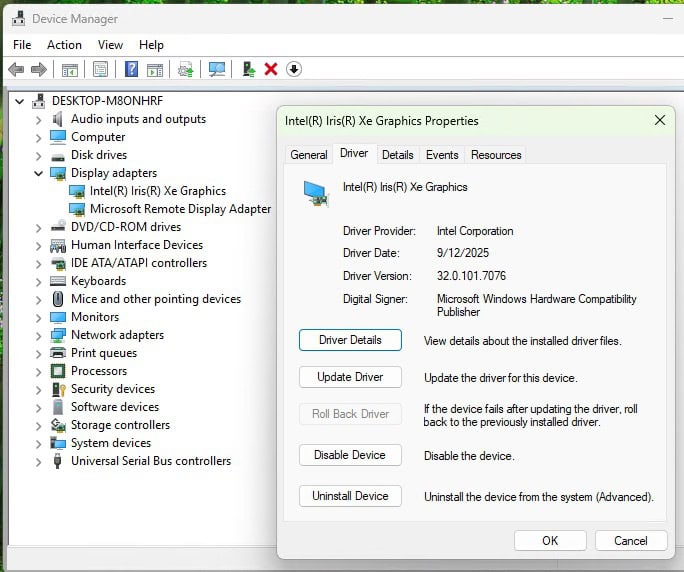
Task: Click the Enable device toolbar icon with green arrow
Action: pyautogui.click(x=248, y=69)
